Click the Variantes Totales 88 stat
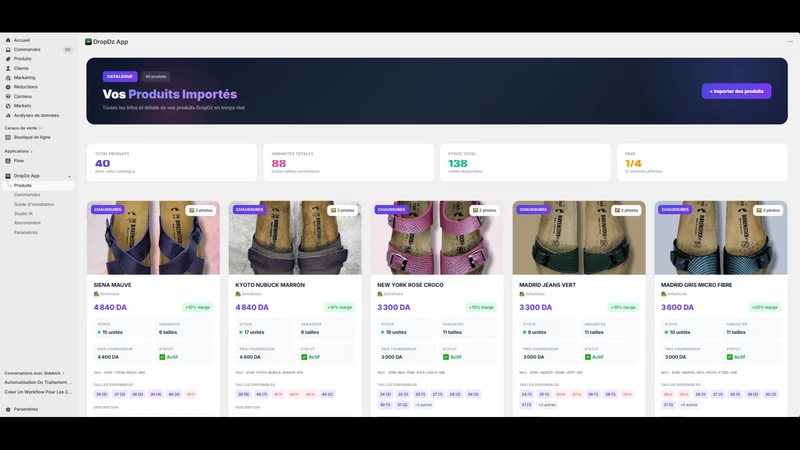The width and height of the screenshot is (800, 450). pyautogui.click(x=348, y=163)
